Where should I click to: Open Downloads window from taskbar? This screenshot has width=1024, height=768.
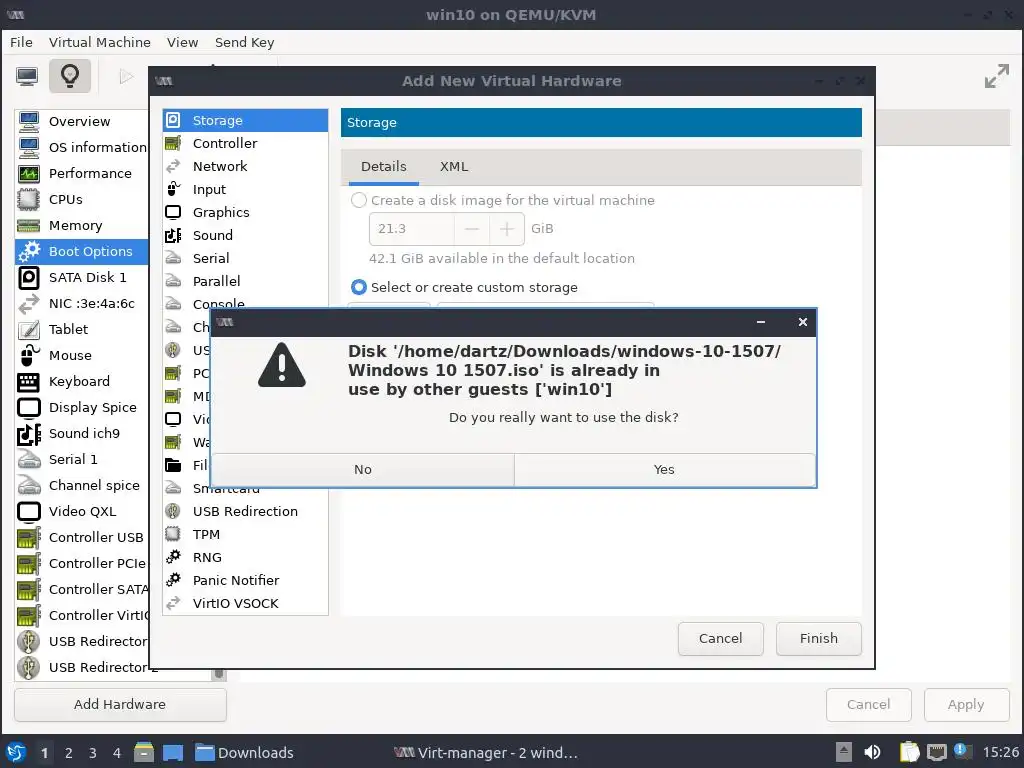click(244, 753)
